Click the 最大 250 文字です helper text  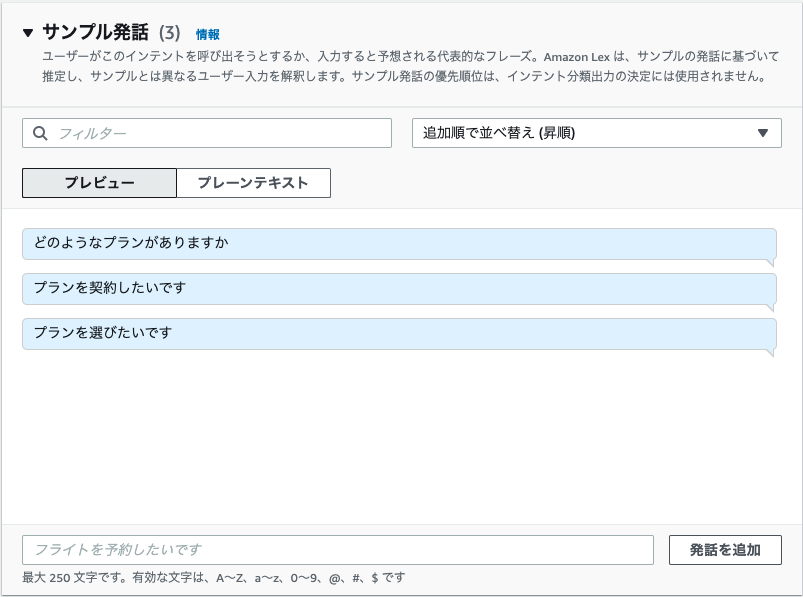coord(214,578)
